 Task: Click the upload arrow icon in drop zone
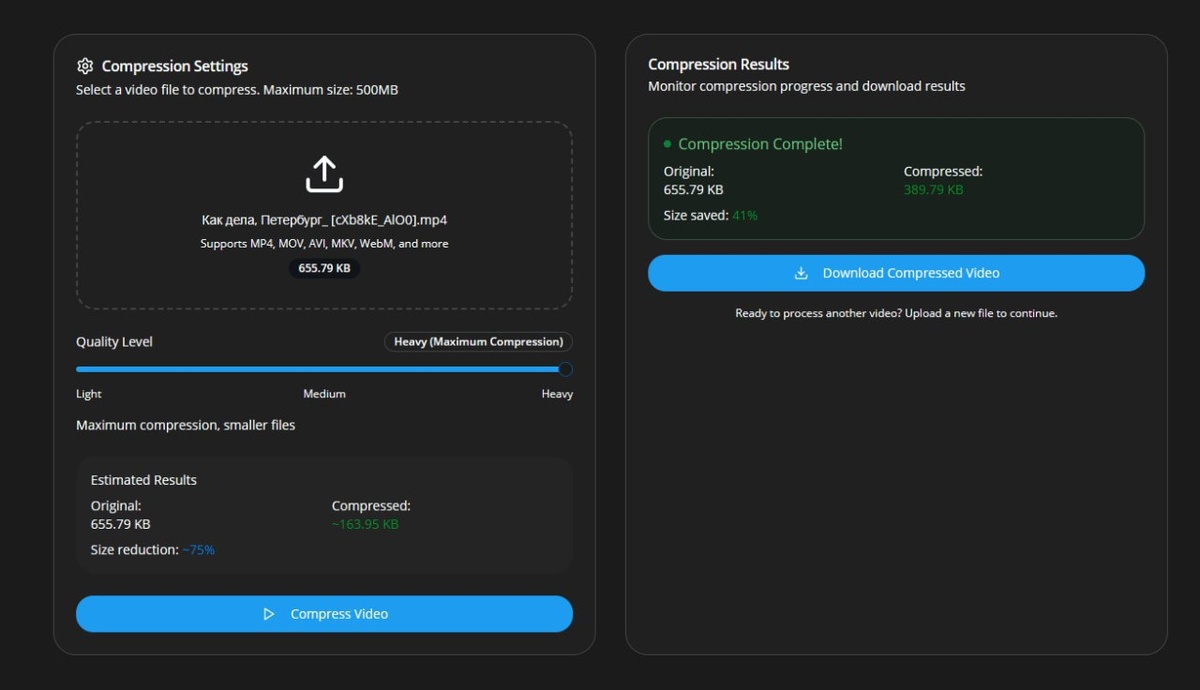click(x=324, y=174)
